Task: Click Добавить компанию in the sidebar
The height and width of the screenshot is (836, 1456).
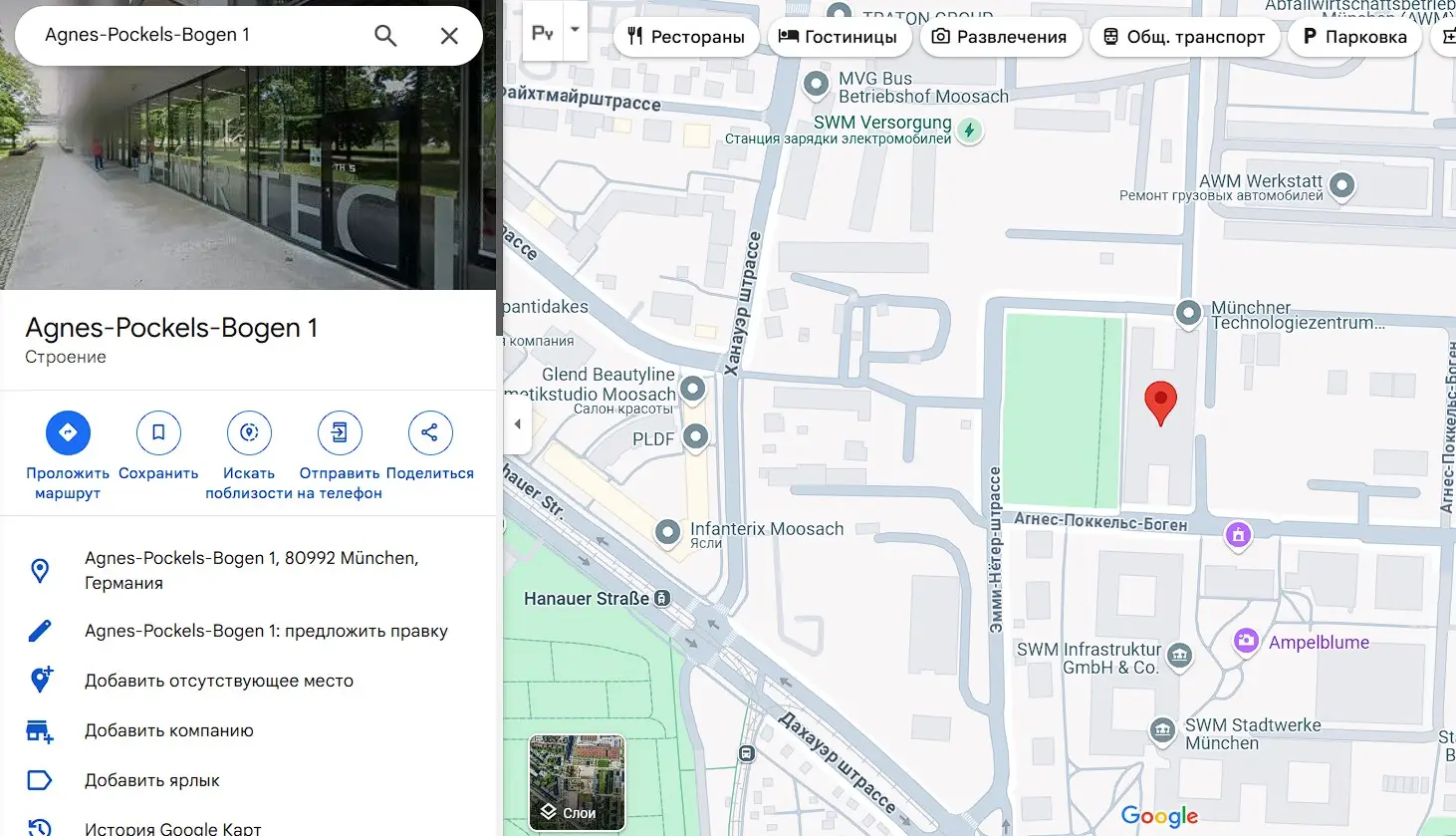Action: click(x=168, y=730)
